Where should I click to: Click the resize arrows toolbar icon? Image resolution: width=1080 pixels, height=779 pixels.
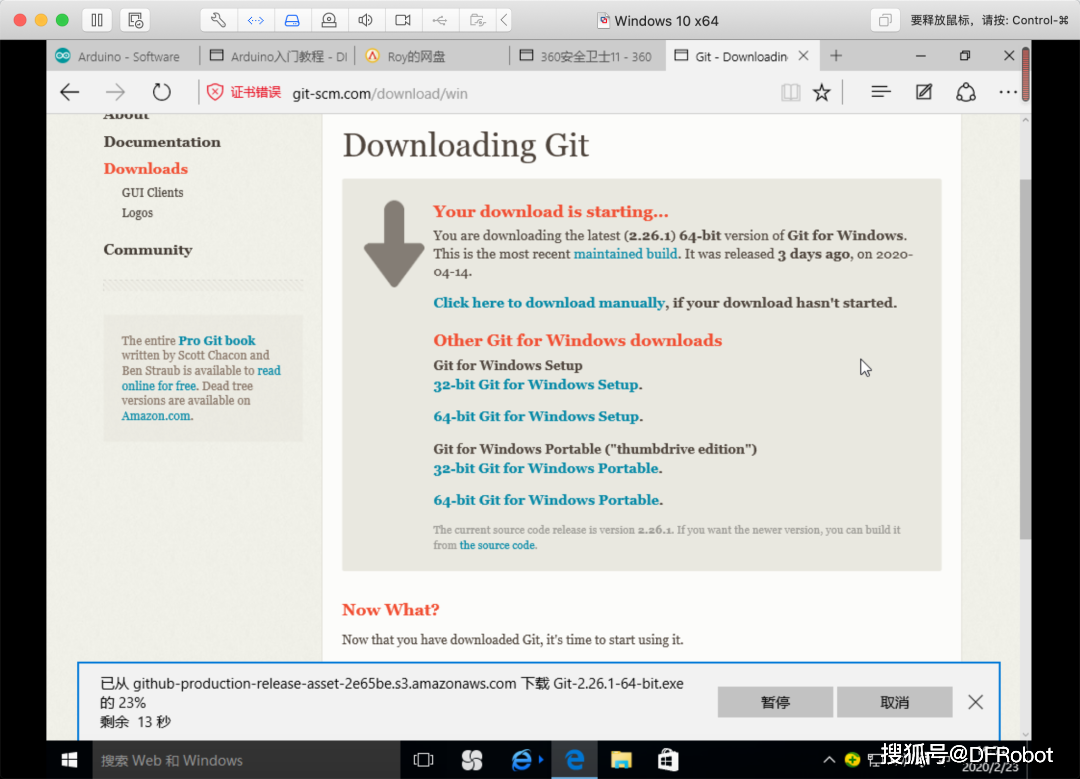coord(256,20)
